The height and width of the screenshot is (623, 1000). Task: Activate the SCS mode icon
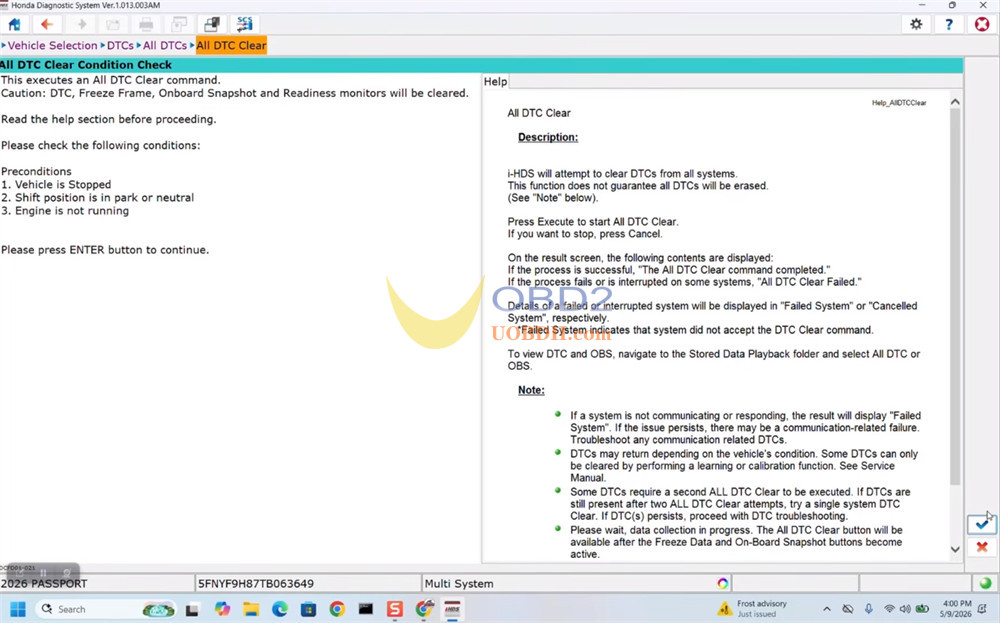point(245,24)
